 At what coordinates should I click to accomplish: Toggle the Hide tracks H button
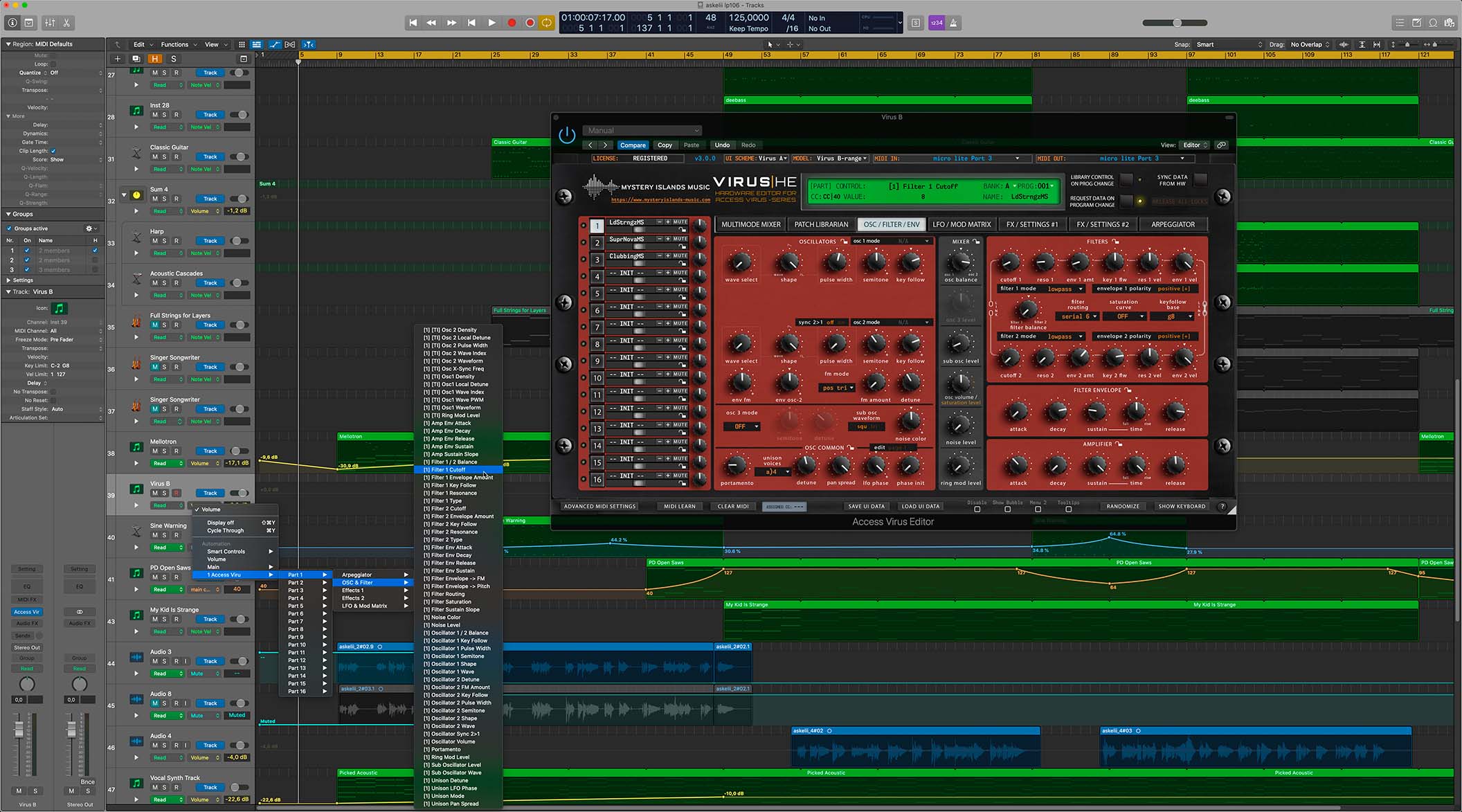point(154,59)
